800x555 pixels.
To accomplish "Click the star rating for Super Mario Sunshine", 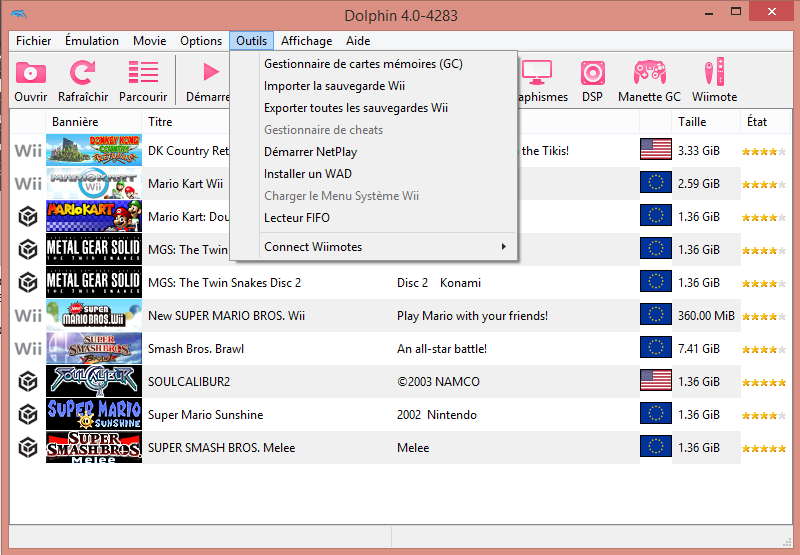I will (x=764, y=416).
